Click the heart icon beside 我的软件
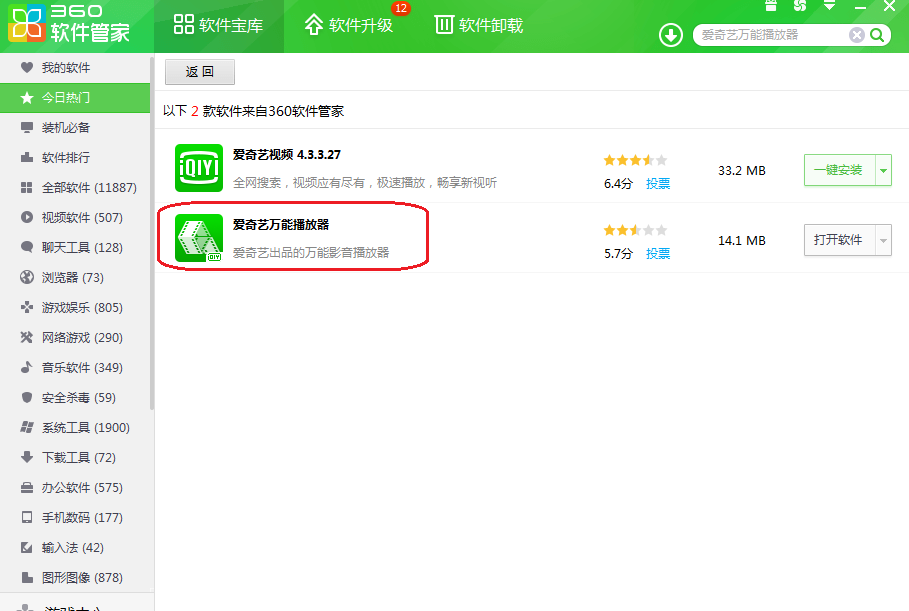 click(27, 67)
